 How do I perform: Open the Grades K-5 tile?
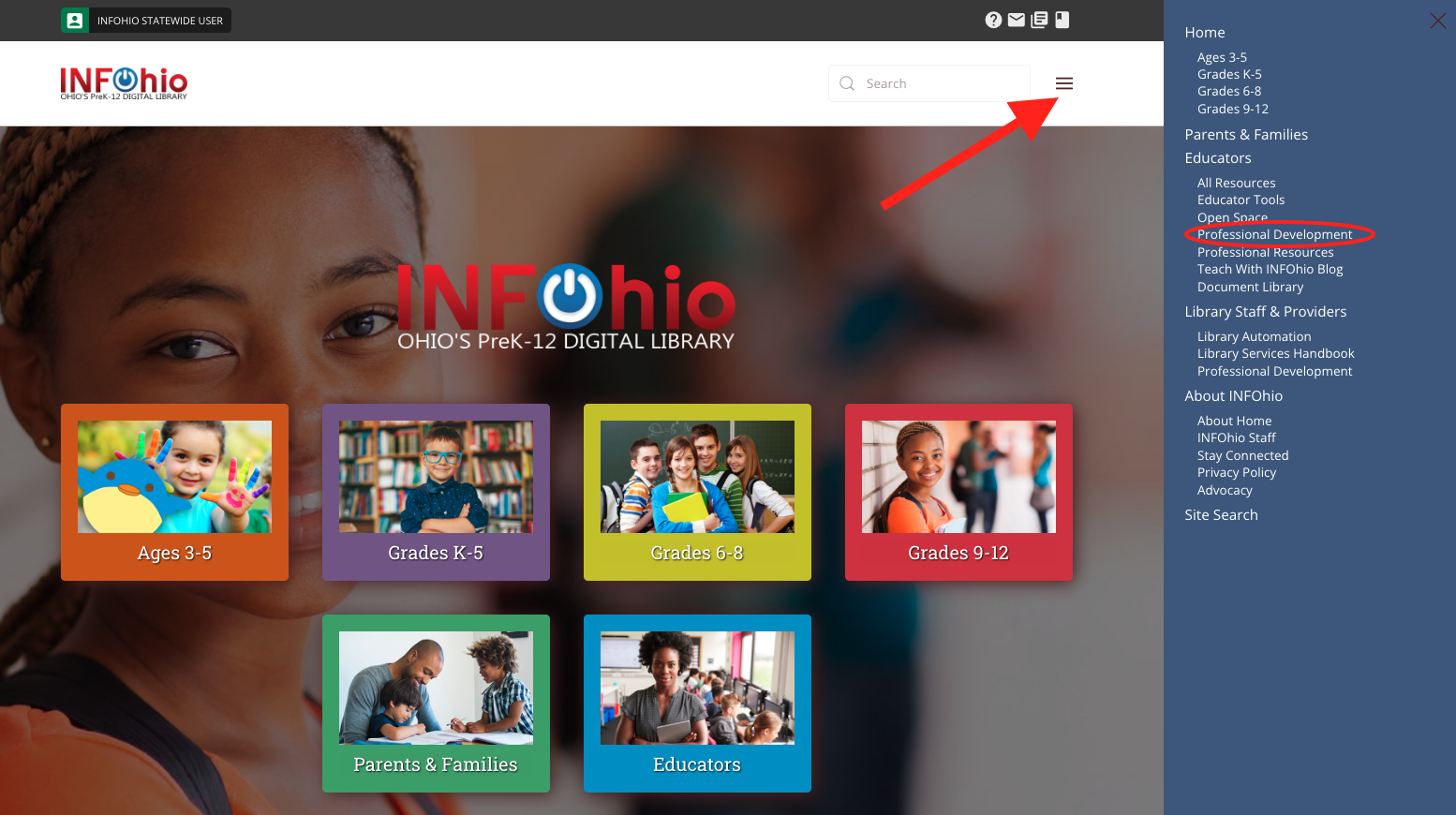[x=436, y=492]
